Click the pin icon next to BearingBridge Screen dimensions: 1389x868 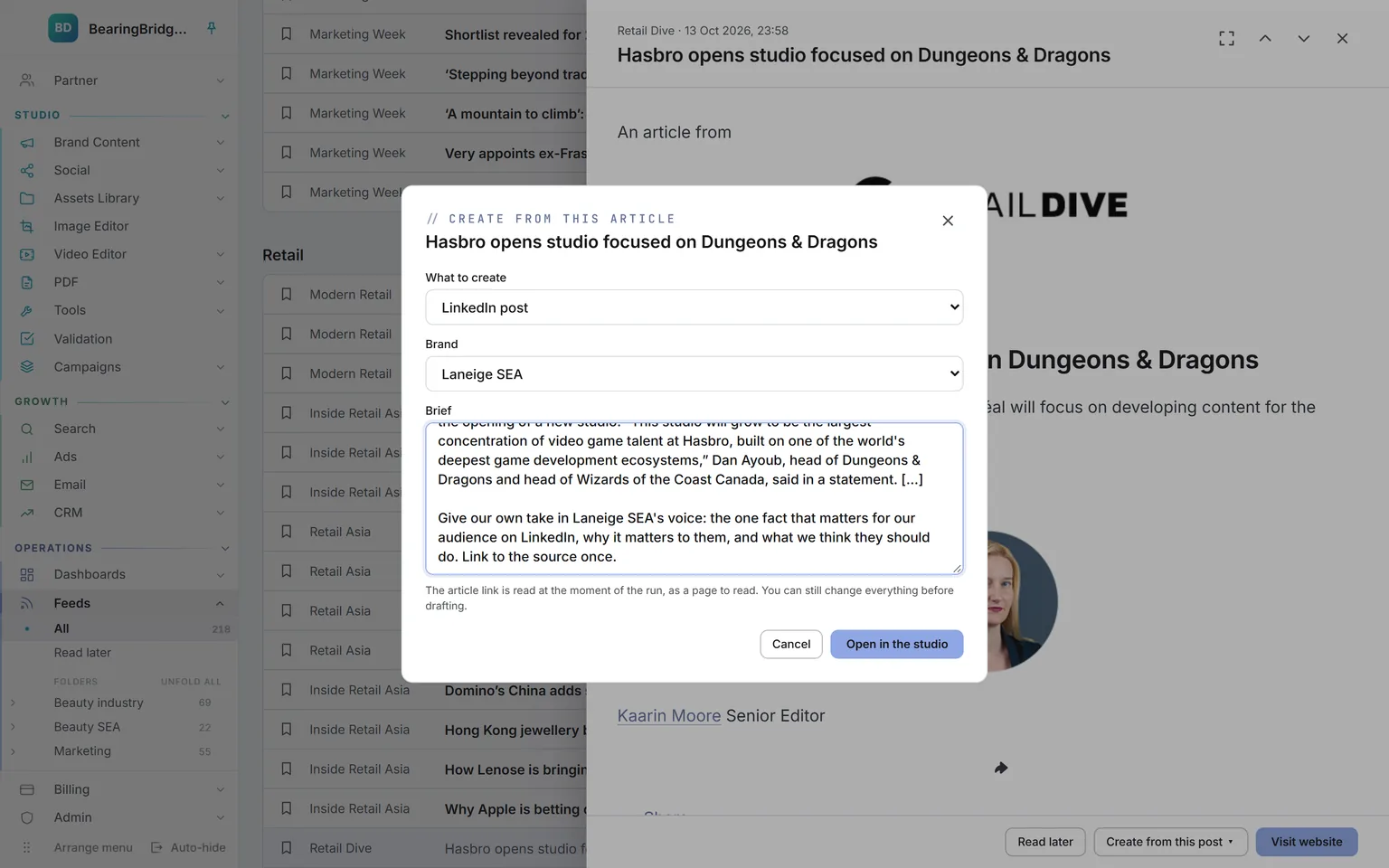(x=212, y=28)
